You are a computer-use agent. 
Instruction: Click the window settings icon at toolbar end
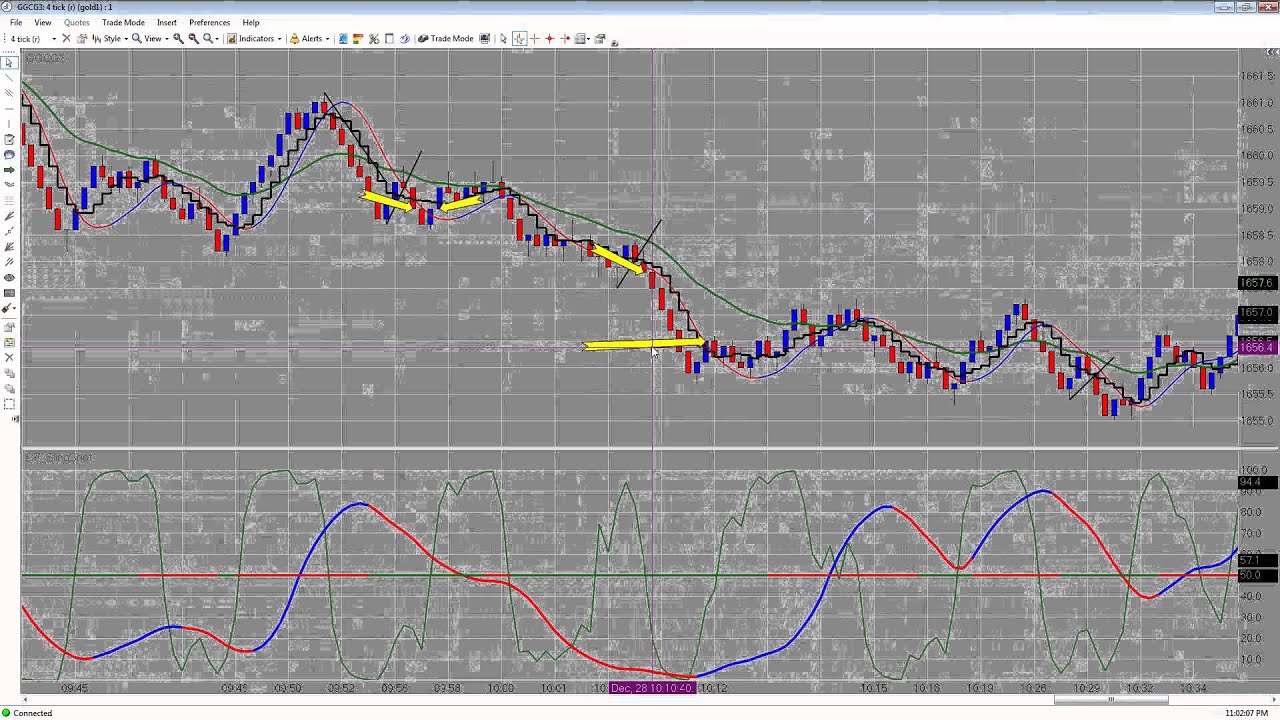click(600, 39)
